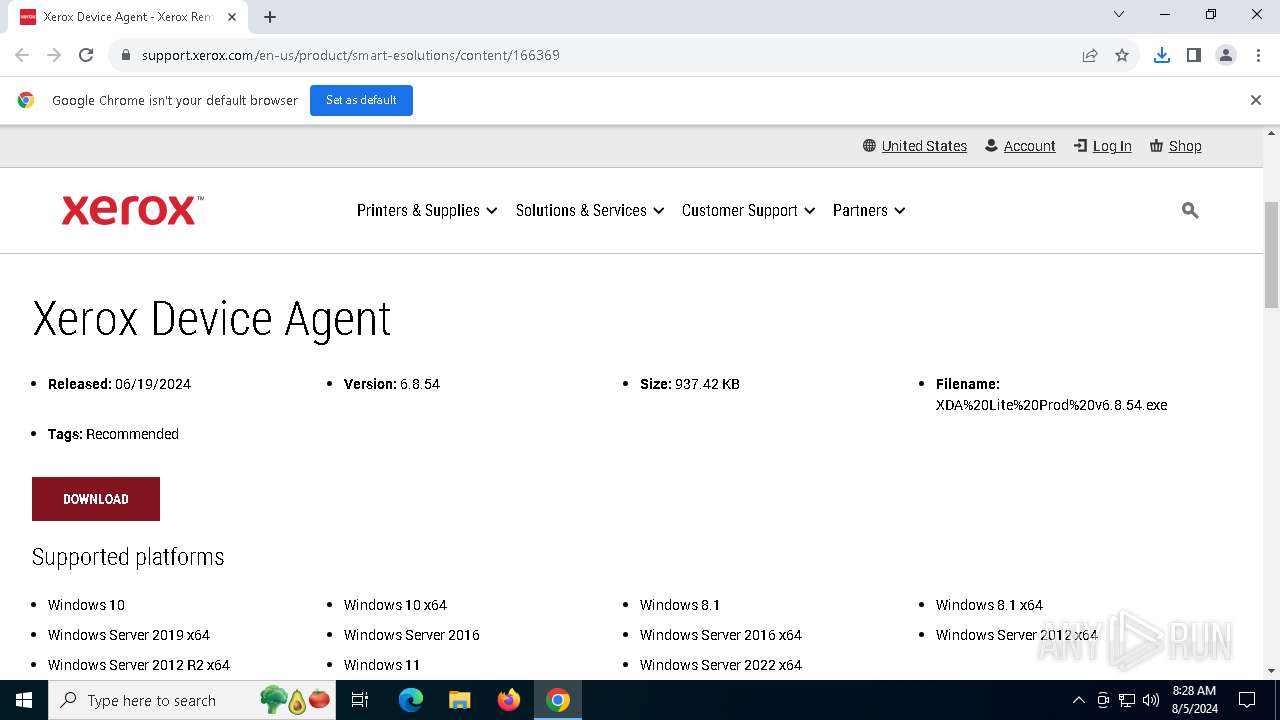1280x720 pixels.
Task: Open a new tab with plus button
Action: [270, 17]
